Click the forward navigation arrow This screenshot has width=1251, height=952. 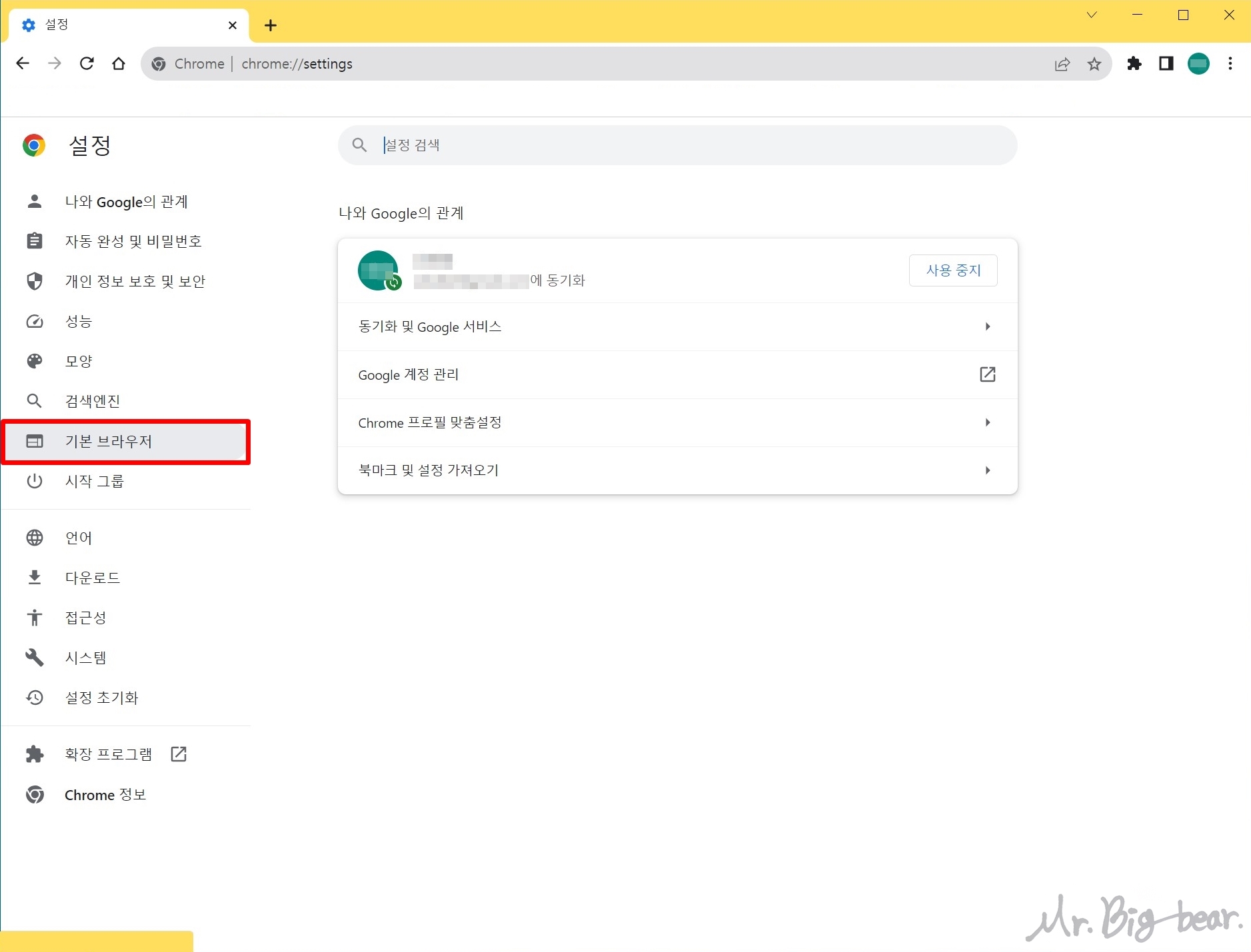click(x=55, y=63)
